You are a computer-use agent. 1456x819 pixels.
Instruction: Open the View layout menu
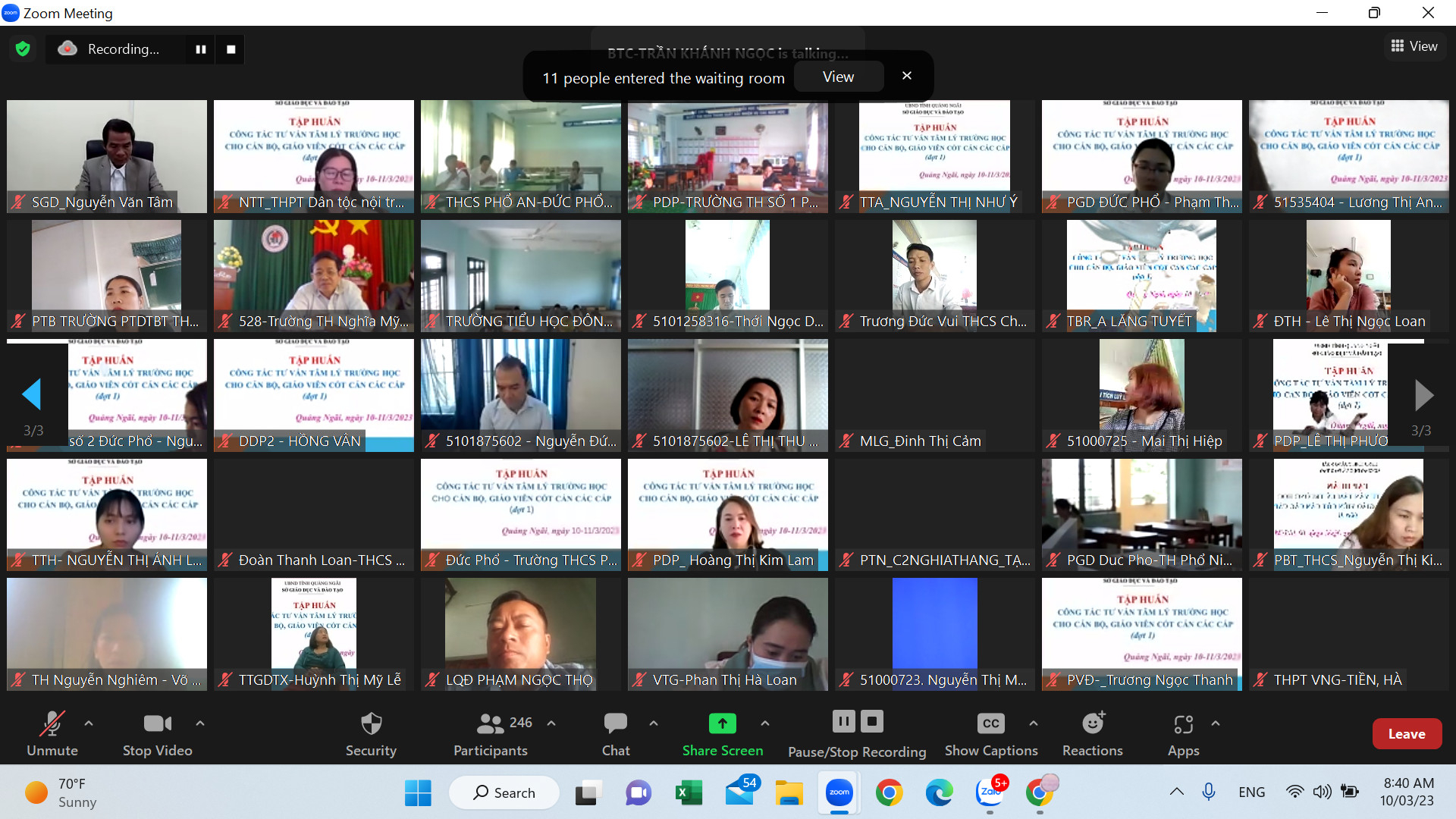1414,46
